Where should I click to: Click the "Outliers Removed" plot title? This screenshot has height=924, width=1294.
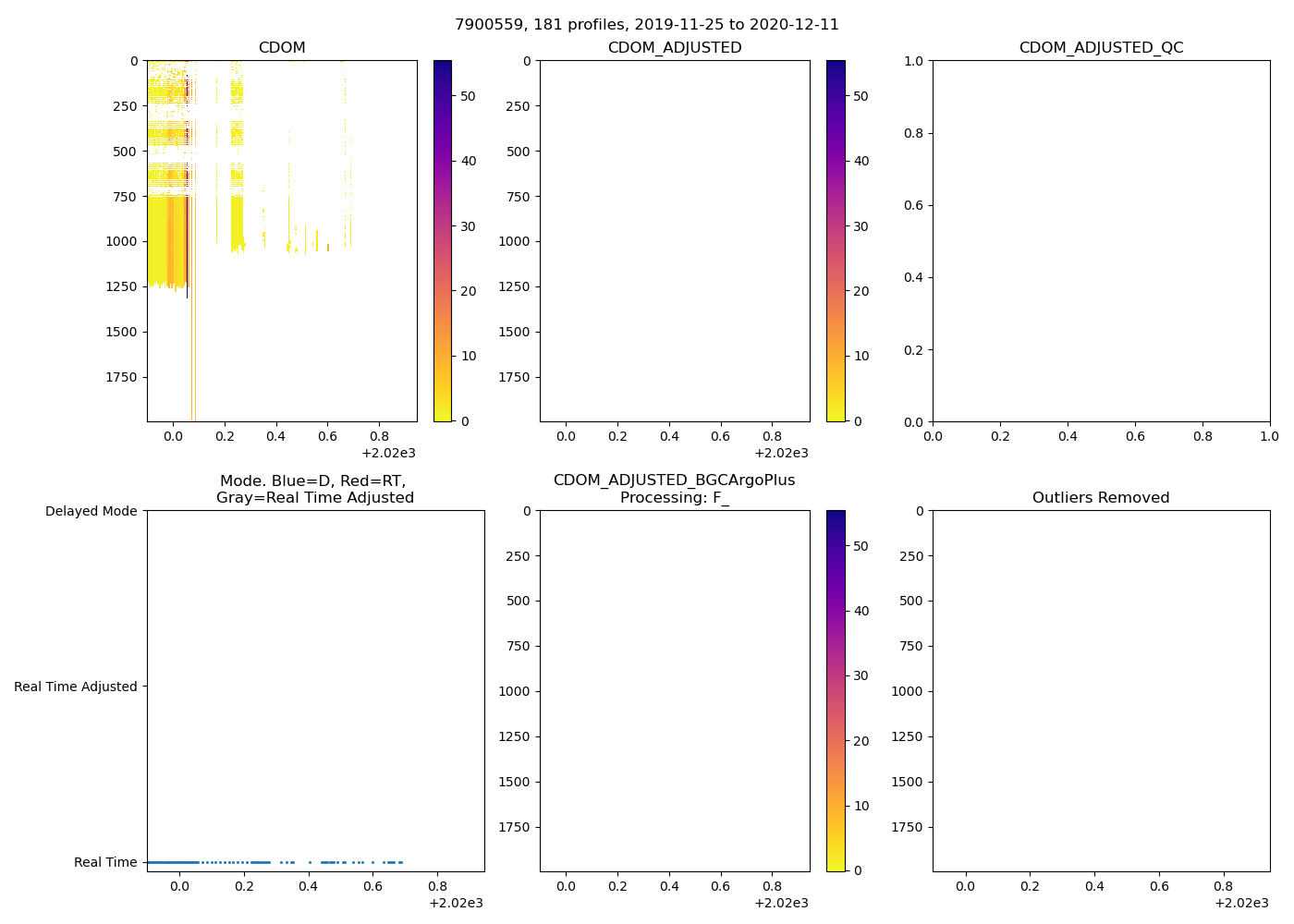tap(1101, 498)
